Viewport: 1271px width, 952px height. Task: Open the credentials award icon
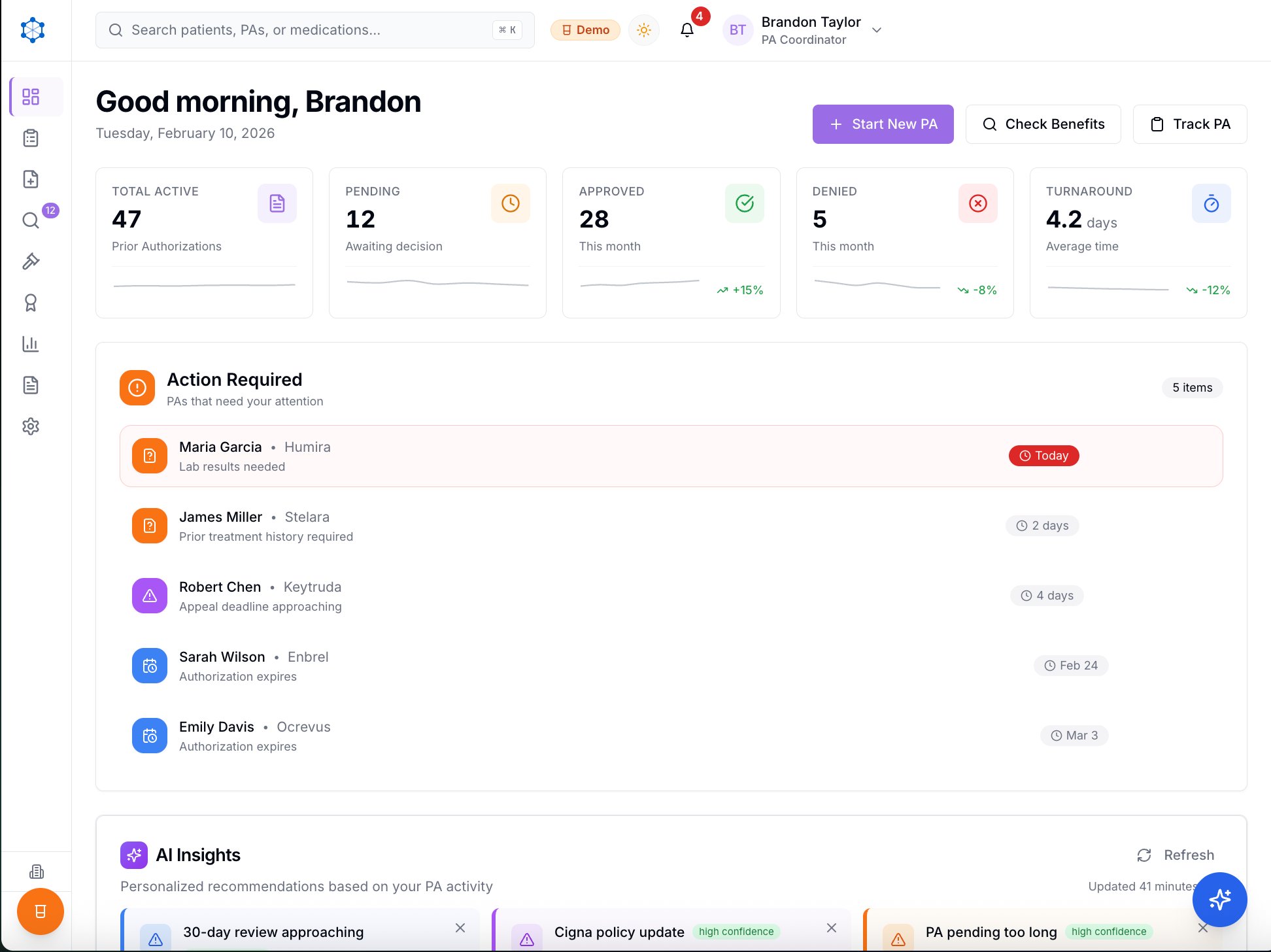click(31, 303)
